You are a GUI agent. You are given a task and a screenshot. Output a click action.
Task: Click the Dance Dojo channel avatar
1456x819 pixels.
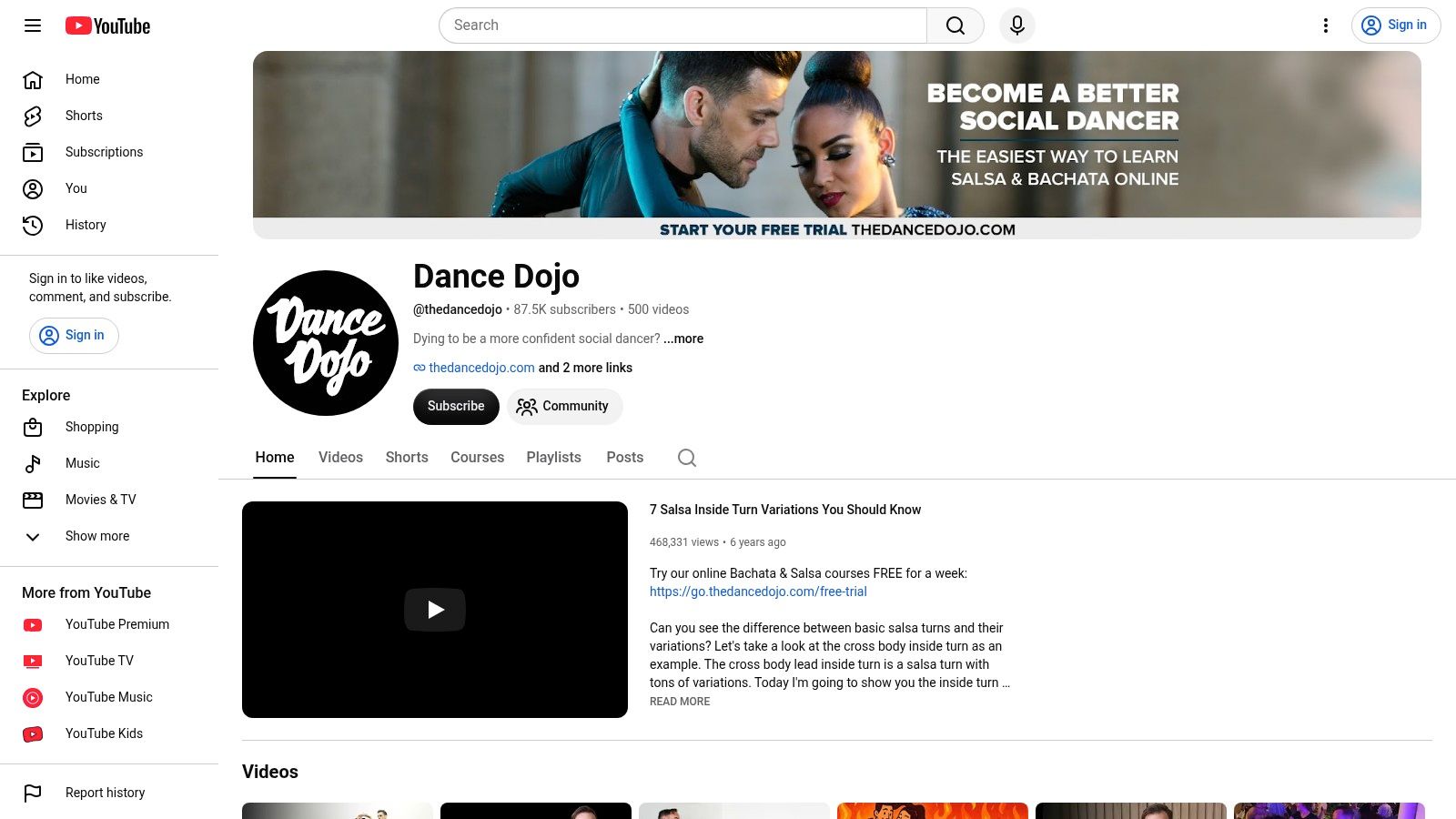[x=326, y=343]
